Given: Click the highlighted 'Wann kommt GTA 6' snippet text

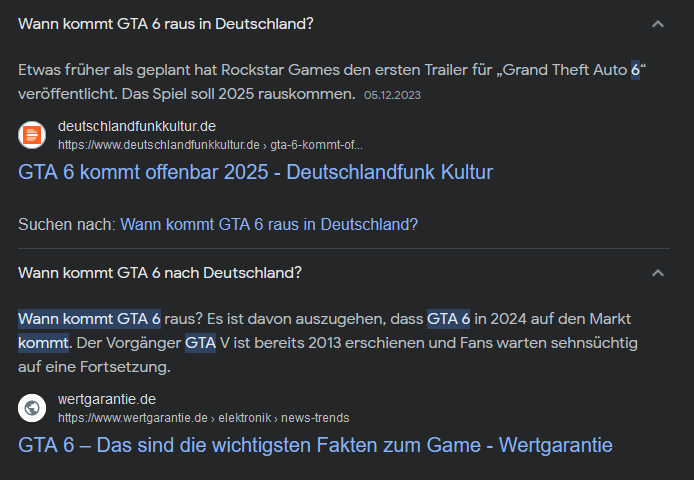Looking at the screenshot, I should [x=89, y=319].
